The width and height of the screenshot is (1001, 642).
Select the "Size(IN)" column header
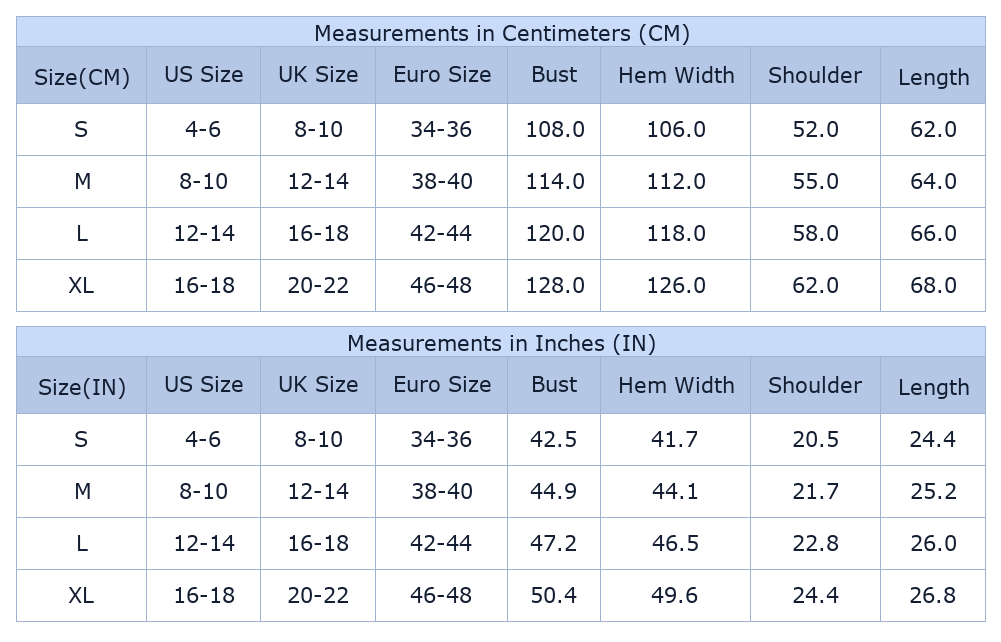pyautogui.click(x=82, y=387)
